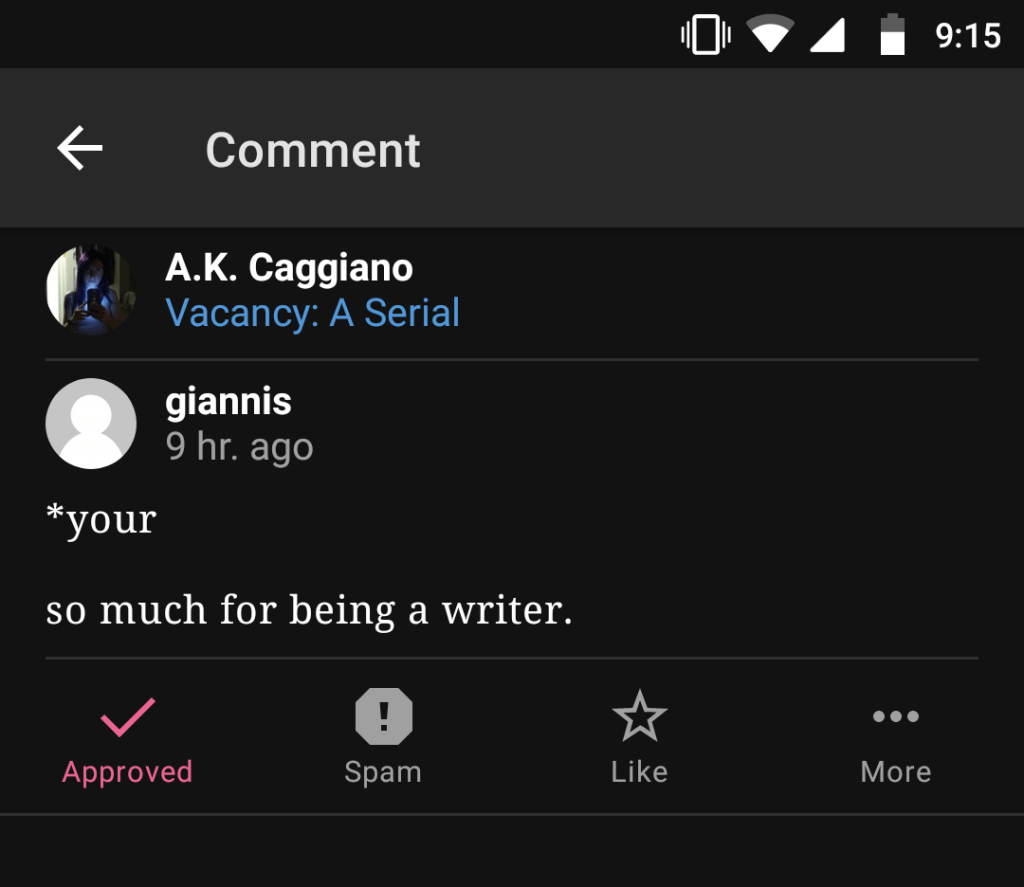This screenshot has height=887, width=1024.
Task: Tap the 'so much for being a writer.' text
Action: click(x=309, y=610)
